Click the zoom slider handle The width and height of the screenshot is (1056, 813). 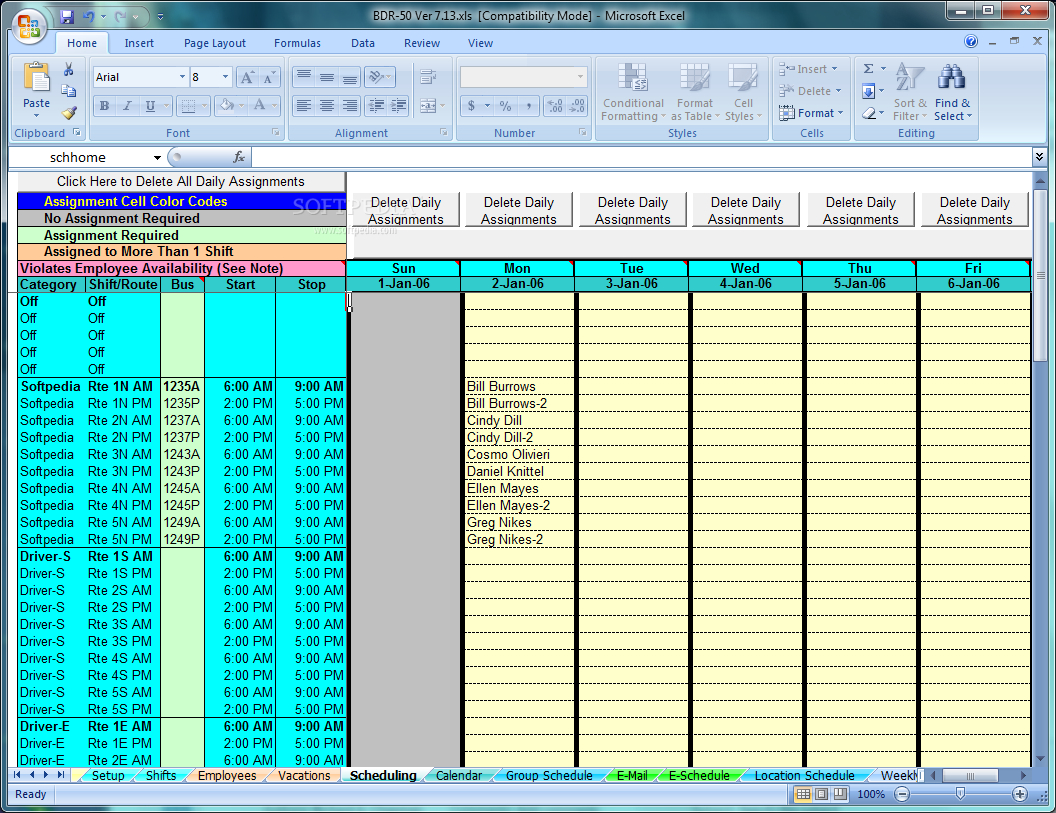(x=960, y=794)
